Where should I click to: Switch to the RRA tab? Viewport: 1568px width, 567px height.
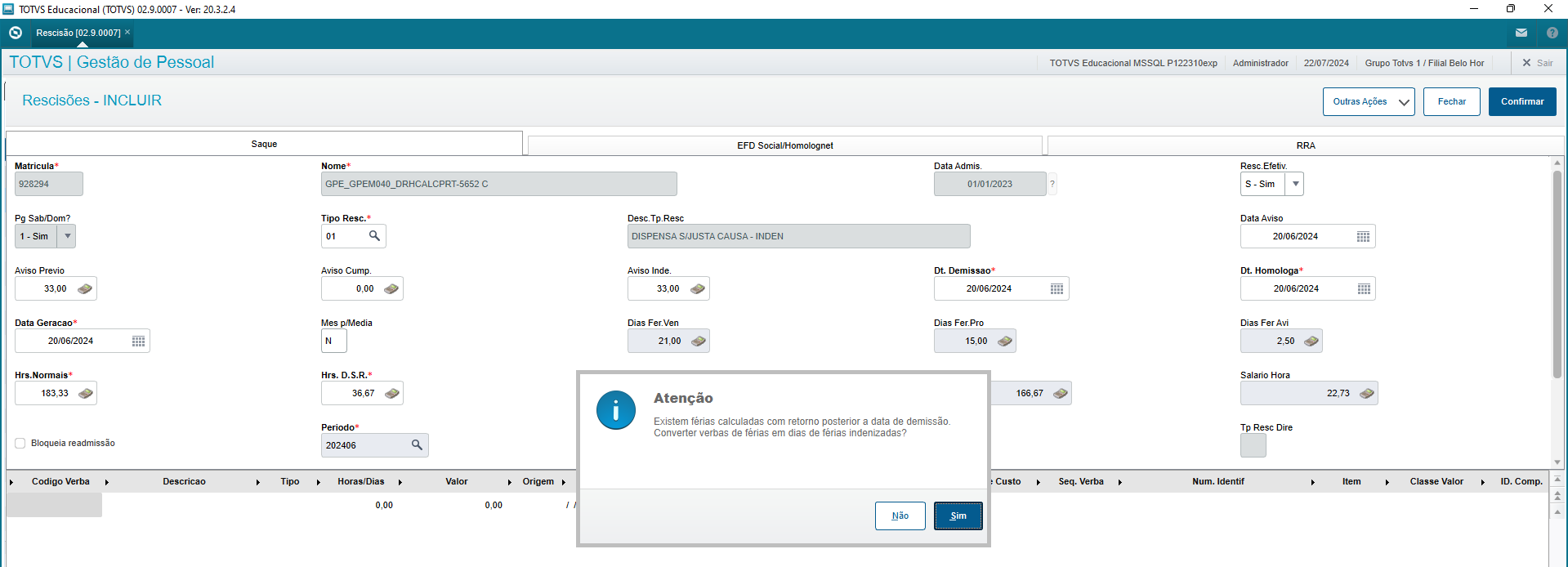pyautogui.click(x=1306, y=145)
